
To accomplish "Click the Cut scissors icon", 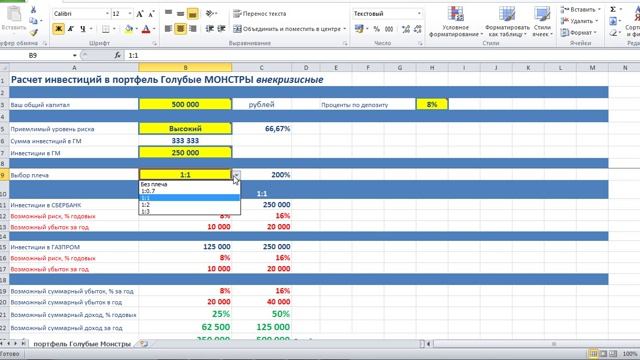I will coord(33,9).
